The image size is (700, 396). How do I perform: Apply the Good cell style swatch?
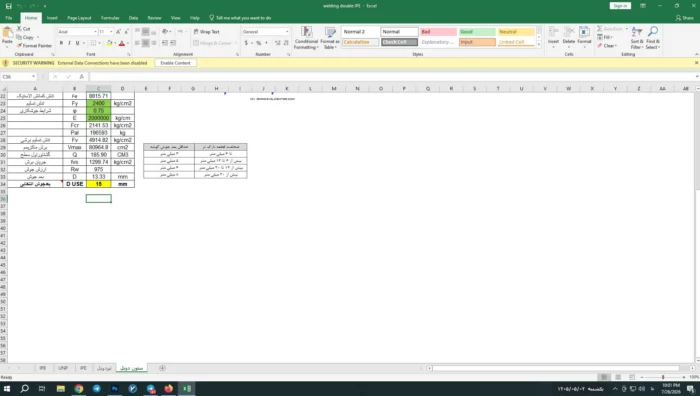pyautogui.click(x=477, y=32)
